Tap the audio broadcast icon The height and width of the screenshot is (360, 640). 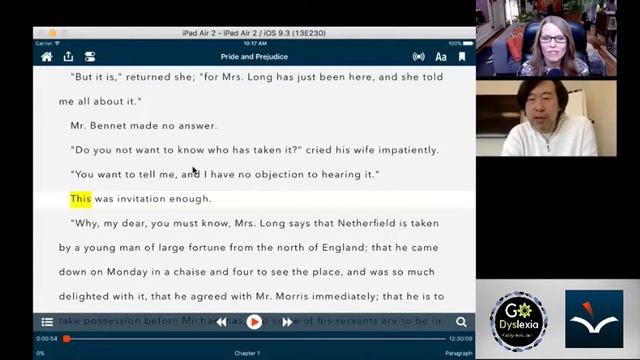click(x=418, y=57)
